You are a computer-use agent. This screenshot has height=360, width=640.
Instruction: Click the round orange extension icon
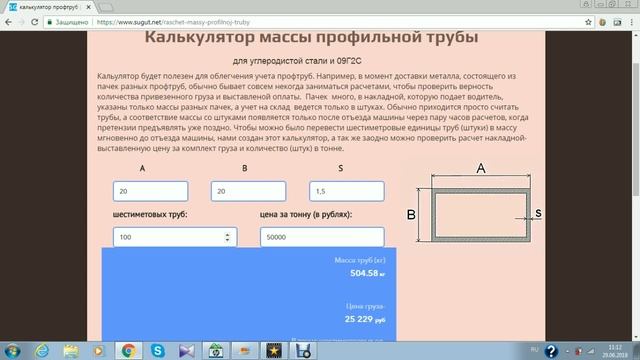pos(602,22)
